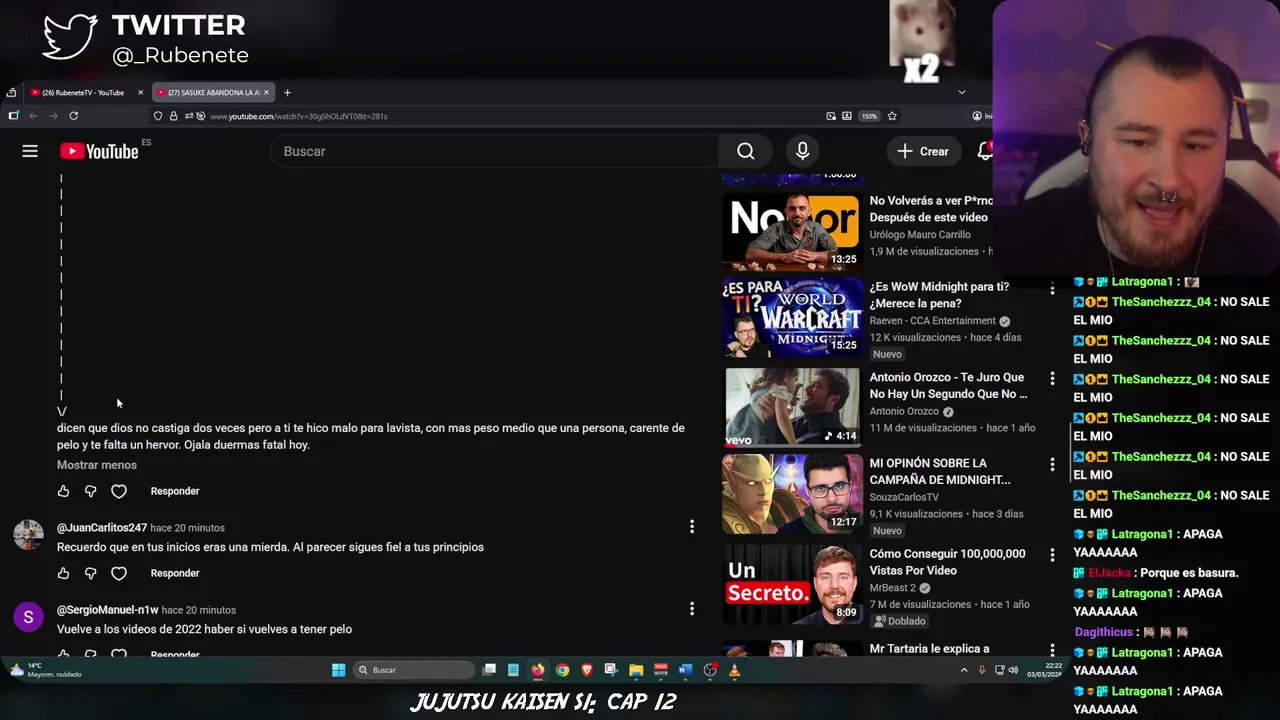Reply to the @JuanCarlitos247 comment

coord(175,573)
